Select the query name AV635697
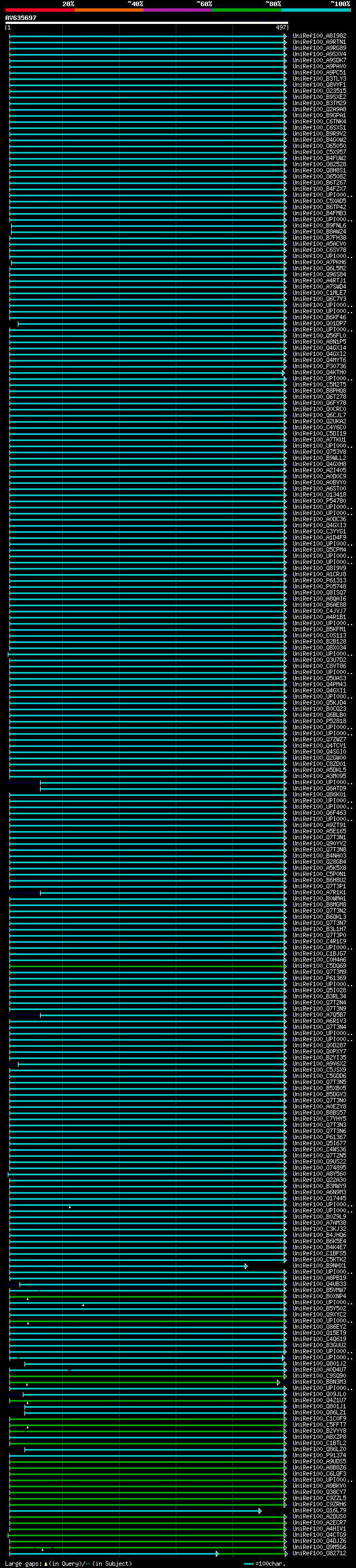Image resolution: width=356 pixels, height=1568 pixels. 21,18
